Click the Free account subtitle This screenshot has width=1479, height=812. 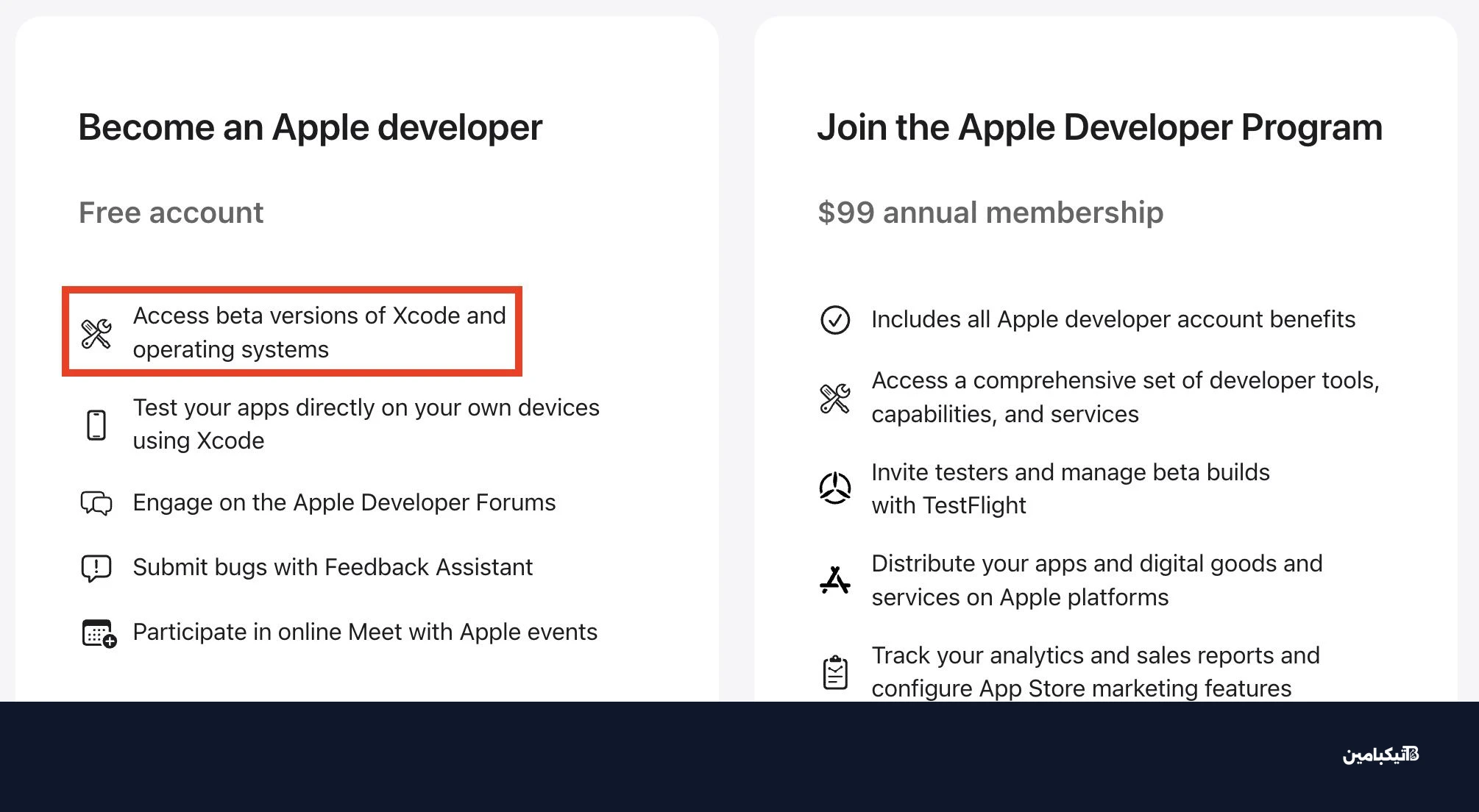171,213
